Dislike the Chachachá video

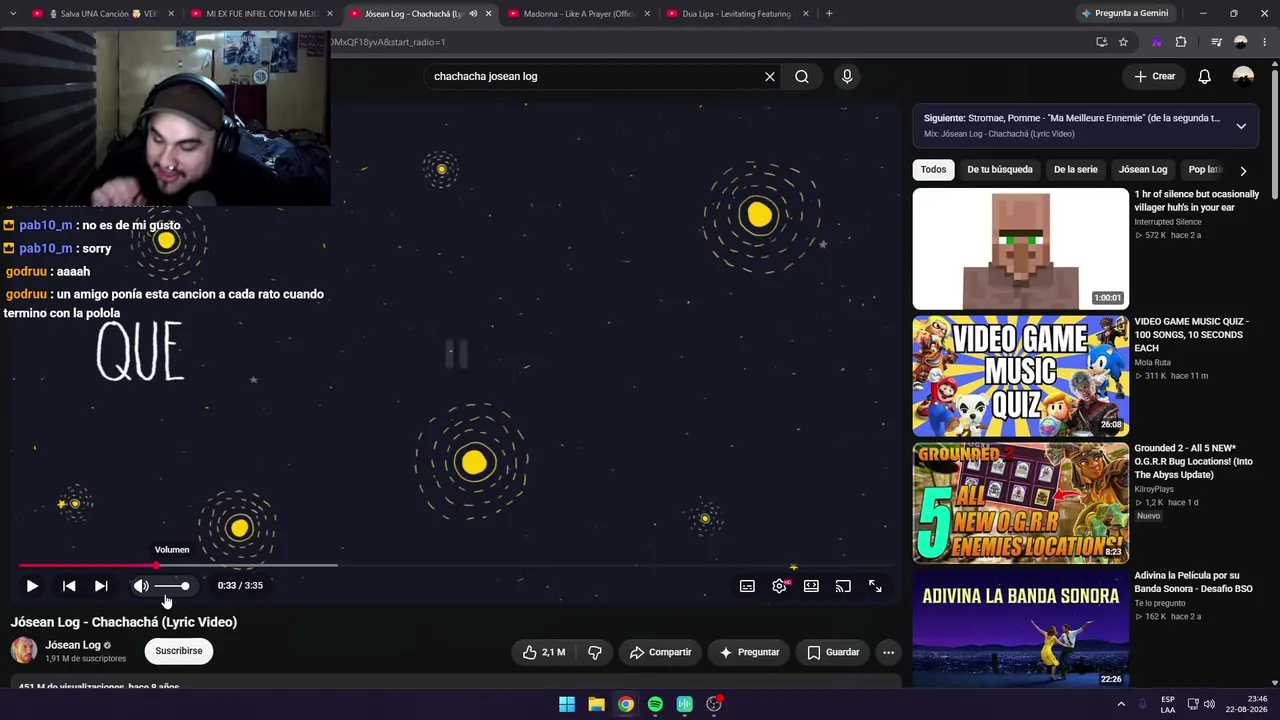click(595, 652)
